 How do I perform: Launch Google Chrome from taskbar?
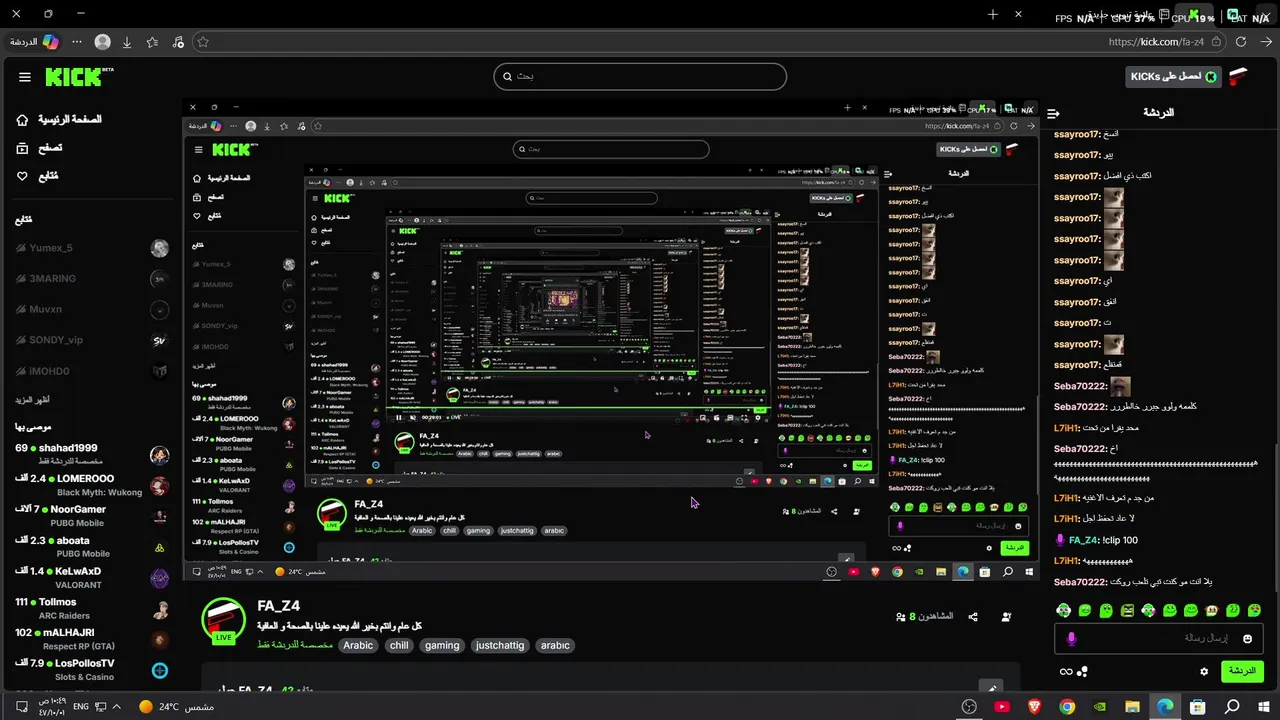(1067, 707)
